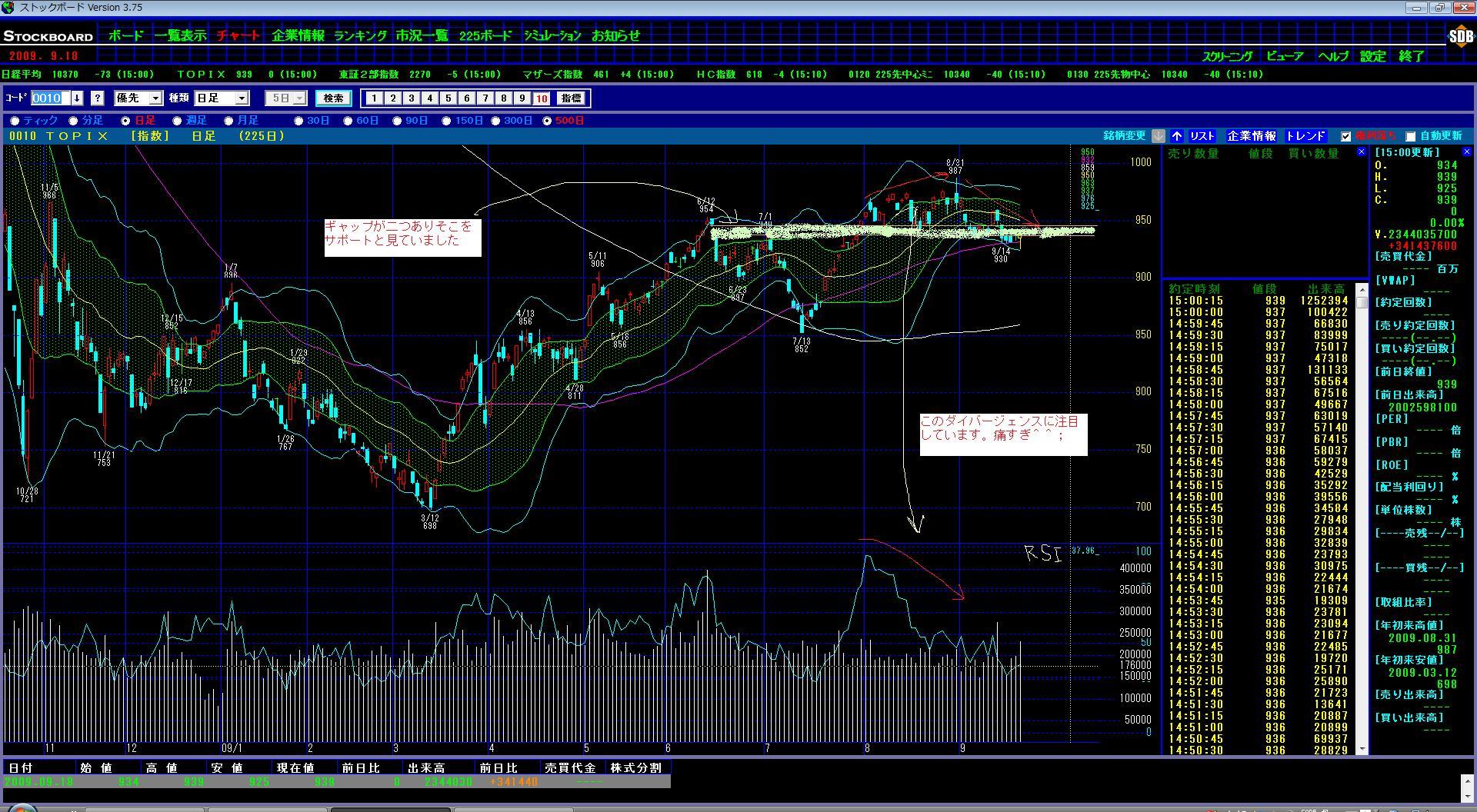Open the スクリーニング menu item
Screen dimensions: 1477x812
[1227, 56]
